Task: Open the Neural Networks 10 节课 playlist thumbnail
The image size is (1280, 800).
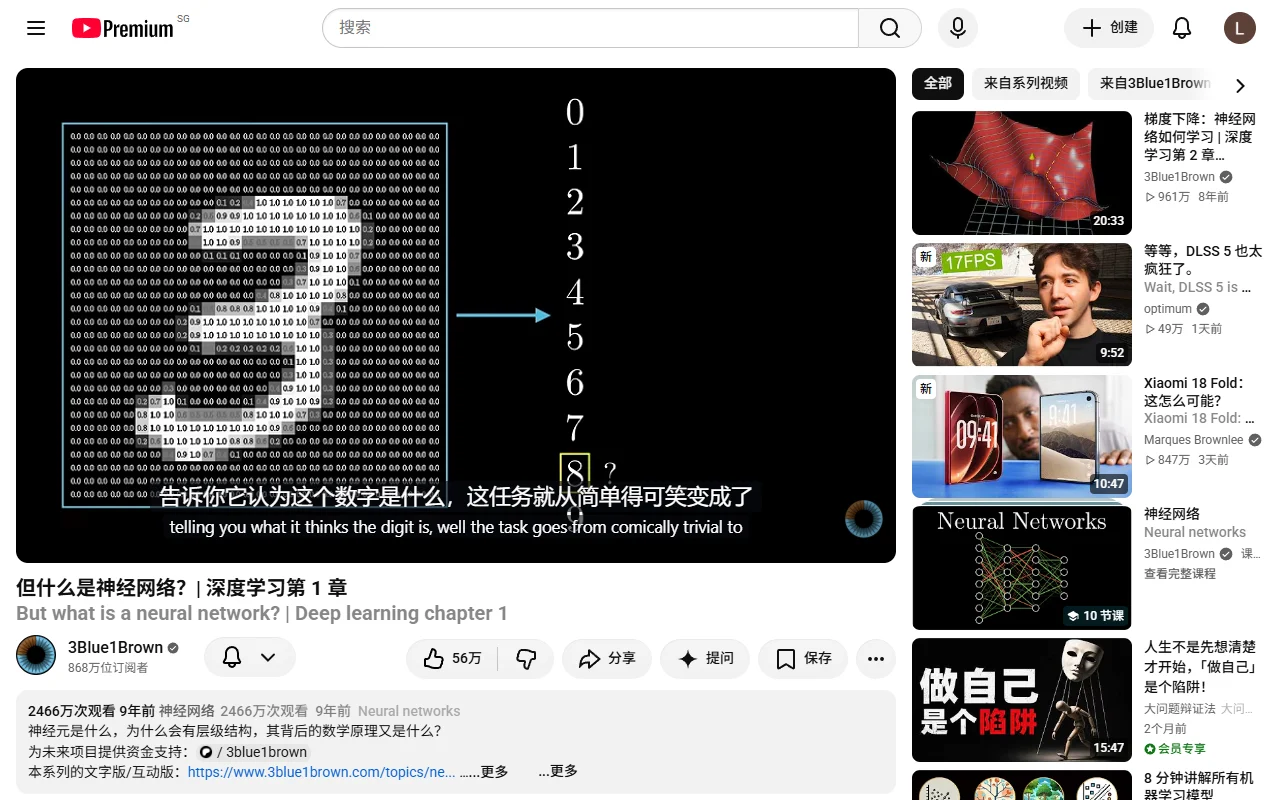Action: pyautogui.click(x=1022, y=568)
